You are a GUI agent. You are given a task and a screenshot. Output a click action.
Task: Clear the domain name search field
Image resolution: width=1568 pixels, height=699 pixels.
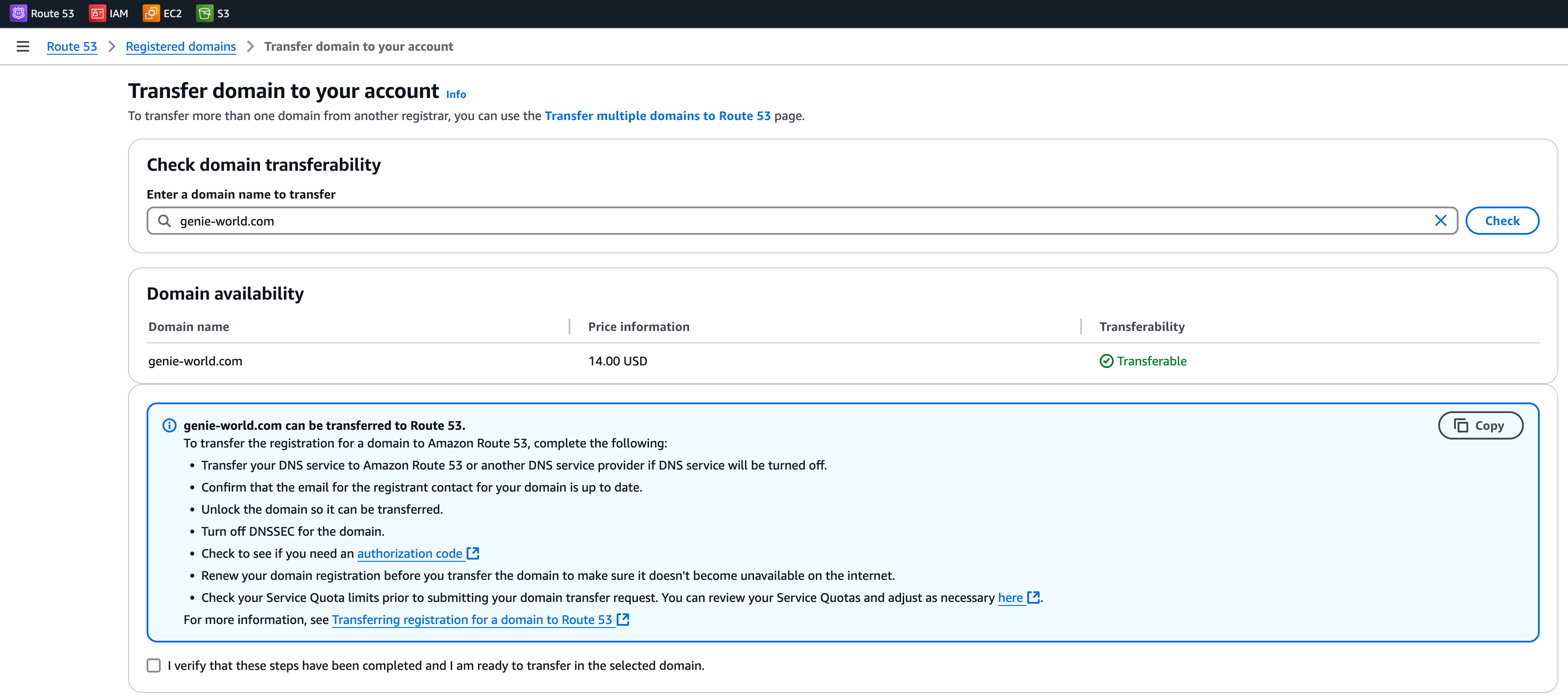coord(1440,221)
